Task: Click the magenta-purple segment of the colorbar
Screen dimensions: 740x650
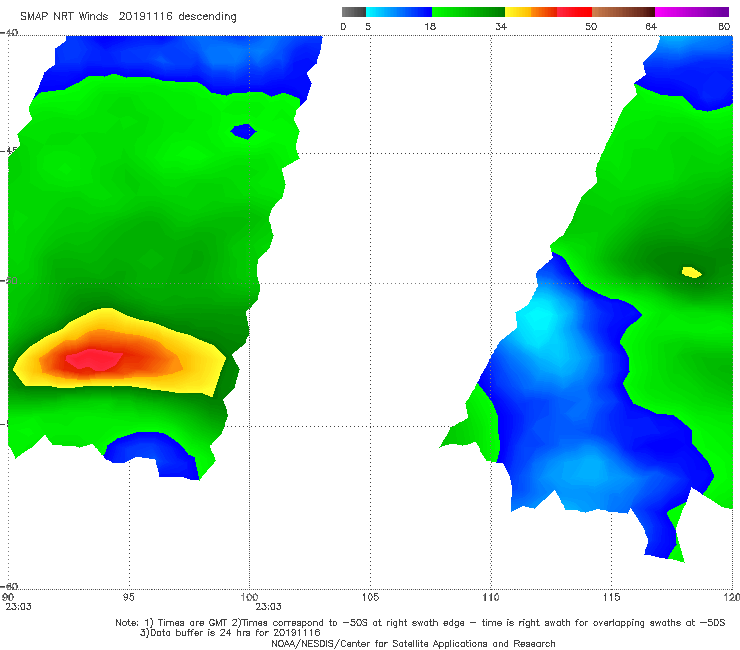Action: point(692,12)
